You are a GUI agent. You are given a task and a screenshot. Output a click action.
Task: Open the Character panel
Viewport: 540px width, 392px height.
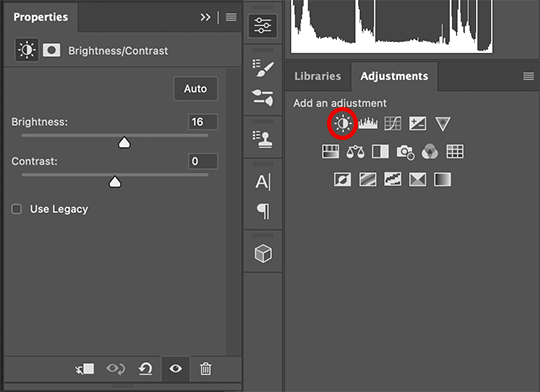pyautogui.click(x=263, y=182)
